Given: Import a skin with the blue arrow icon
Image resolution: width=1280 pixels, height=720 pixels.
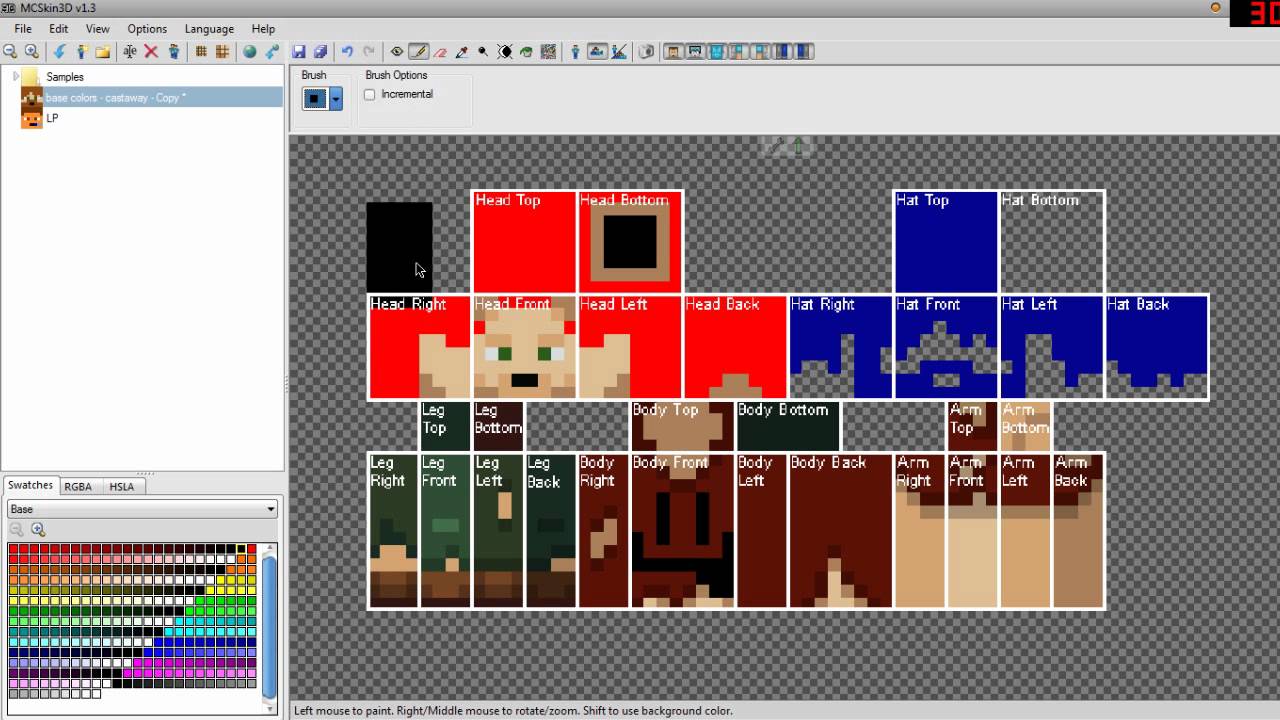Looking at the screenshot, I should click(59, 52).
